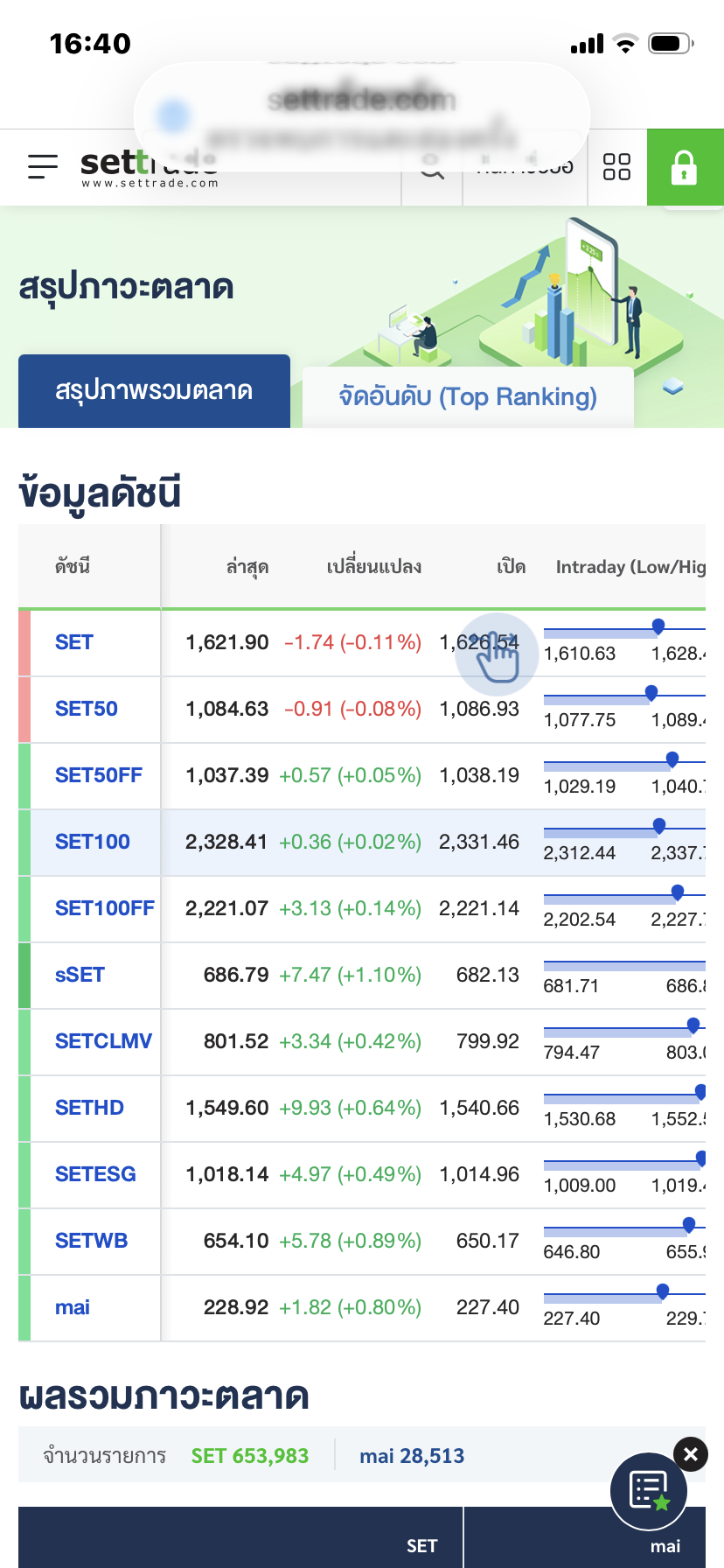Select the highlighted SET100 row
The height and width of the screenshot is (1568, 724).
click(x=362, y=843)
